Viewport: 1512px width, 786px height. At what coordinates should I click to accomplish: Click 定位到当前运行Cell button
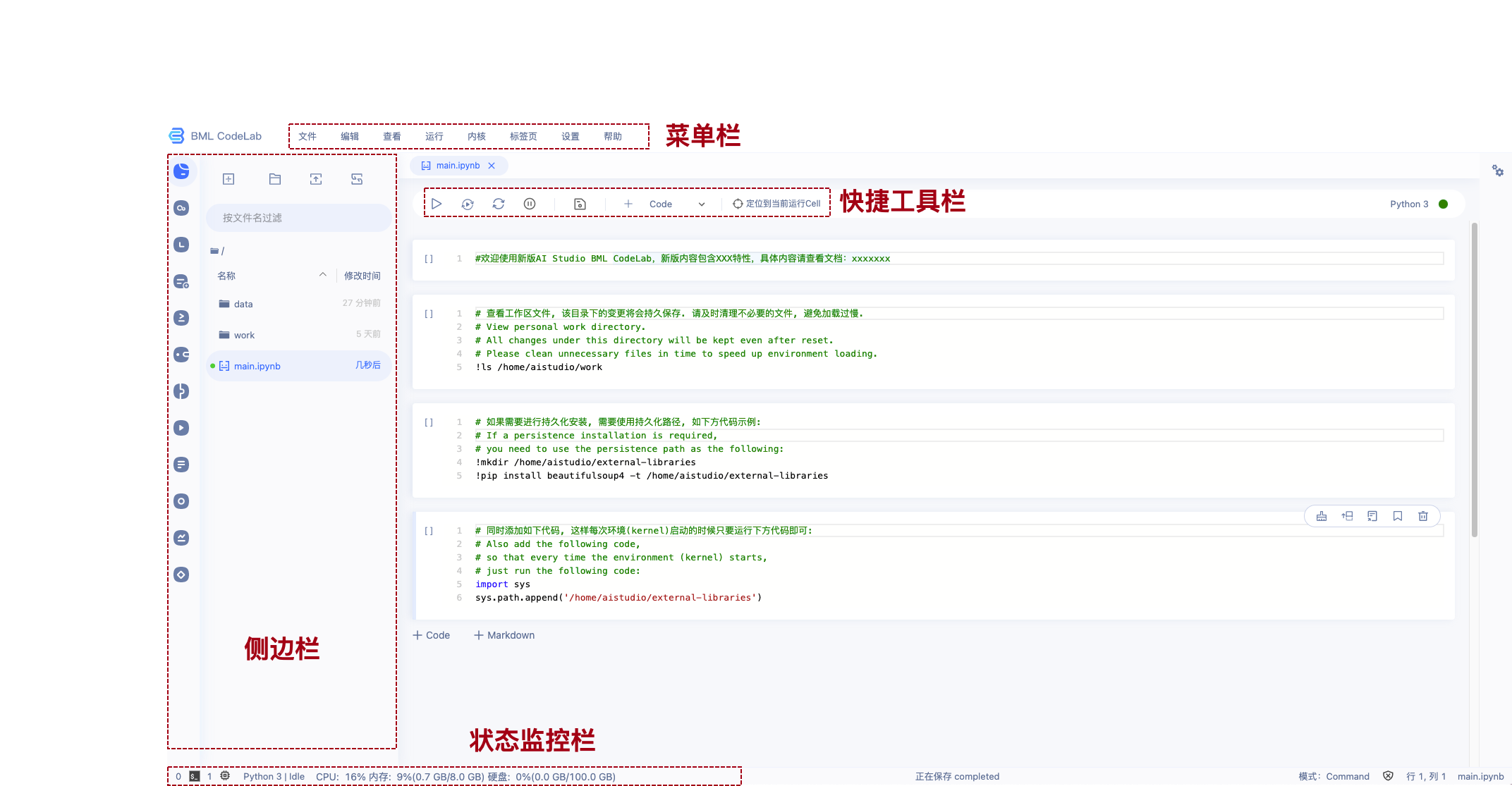coord(776,204)
